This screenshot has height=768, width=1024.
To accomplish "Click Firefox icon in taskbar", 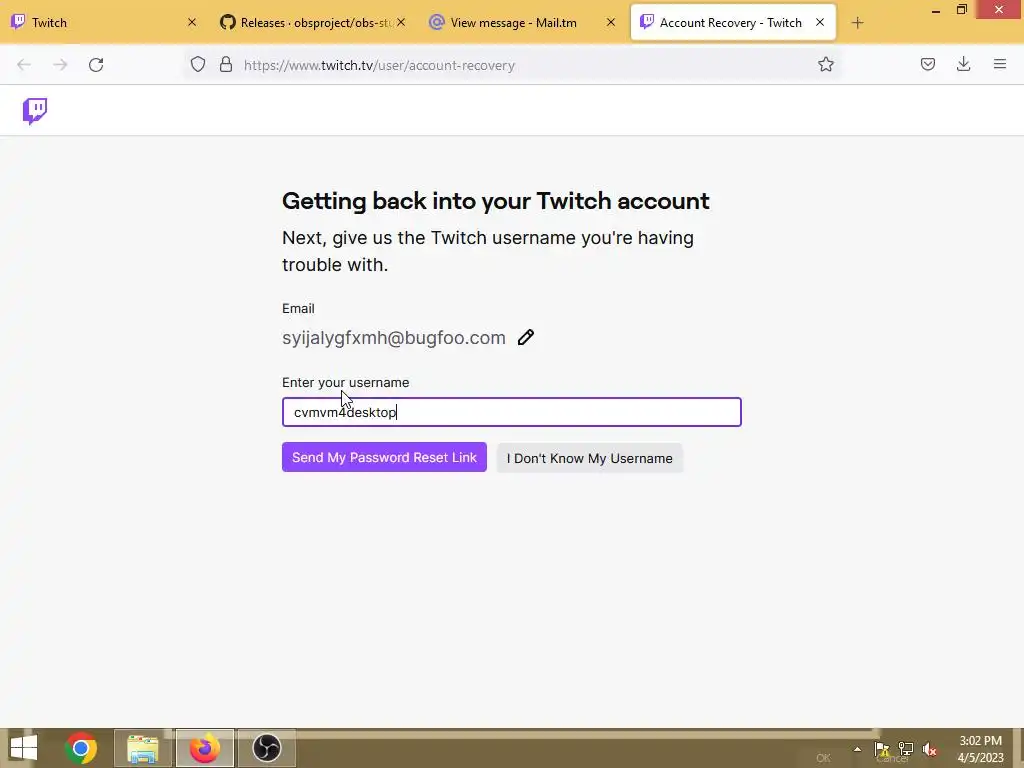I will tap(204, 748).
